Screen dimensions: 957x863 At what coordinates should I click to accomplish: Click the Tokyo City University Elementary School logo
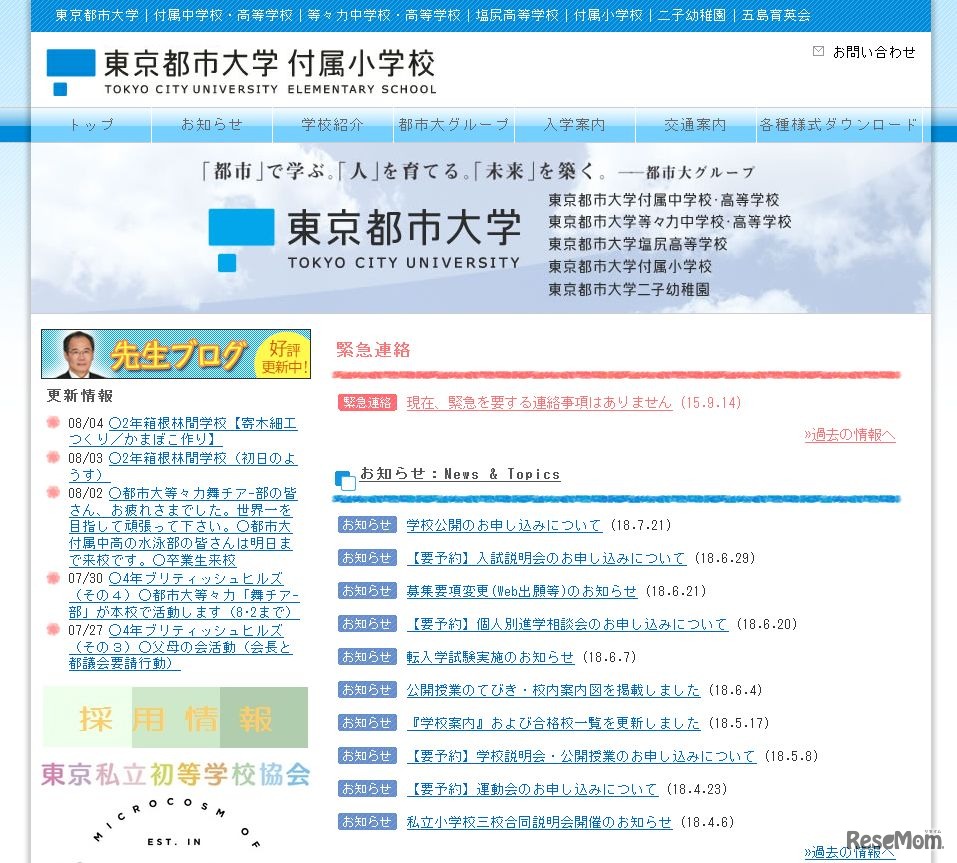[x=241, y=72]
